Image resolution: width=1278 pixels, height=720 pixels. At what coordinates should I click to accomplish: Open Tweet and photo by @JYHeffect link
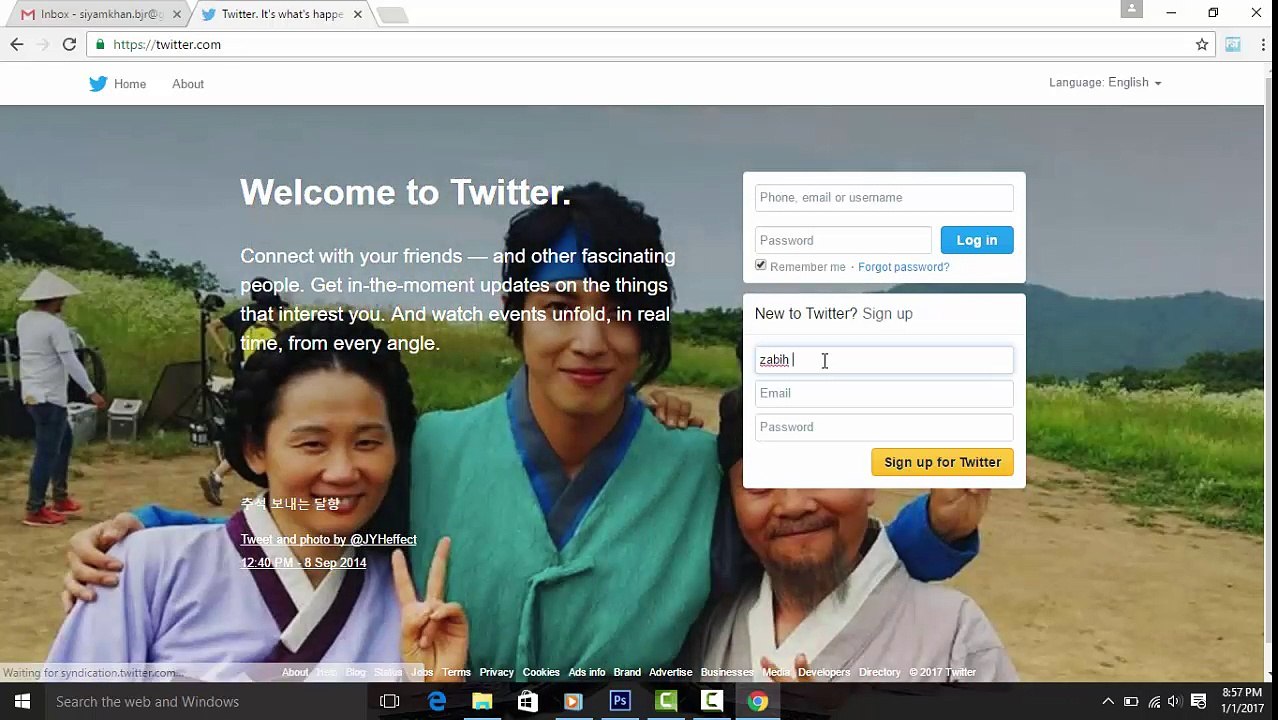click(x=328, y=539)
